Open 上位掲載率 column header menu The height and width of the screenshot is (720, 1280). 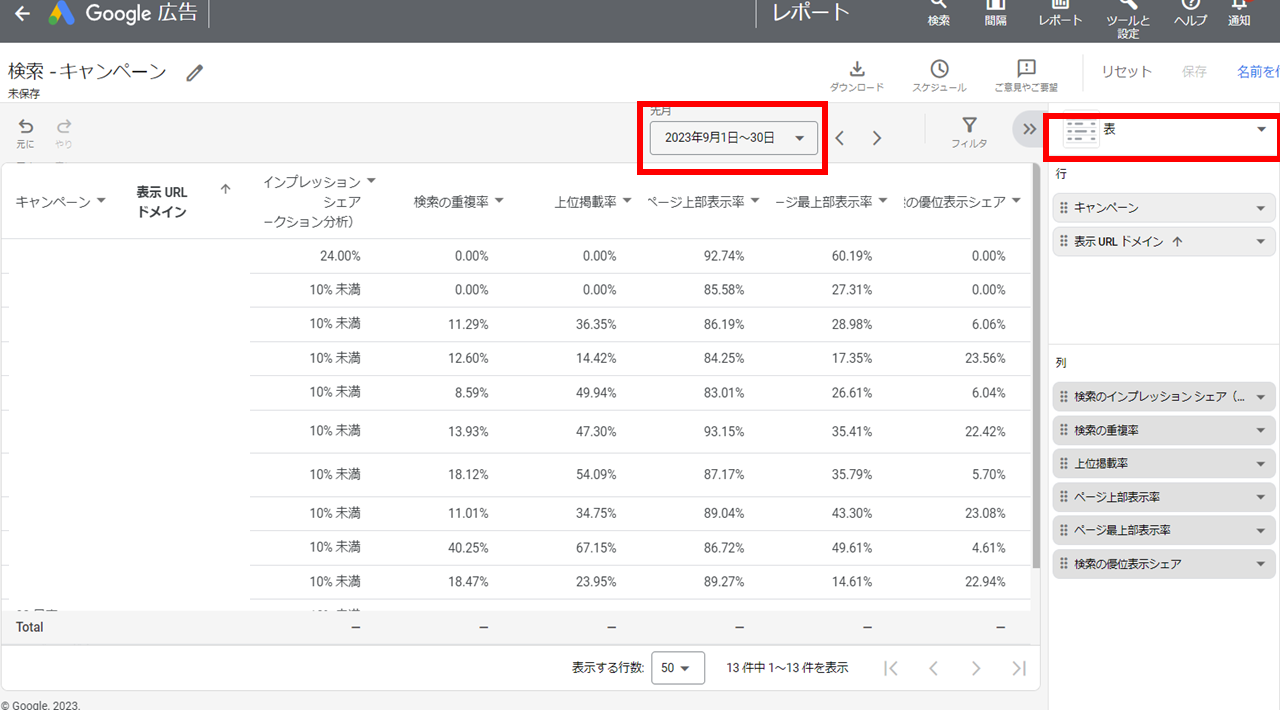(627, 201)
